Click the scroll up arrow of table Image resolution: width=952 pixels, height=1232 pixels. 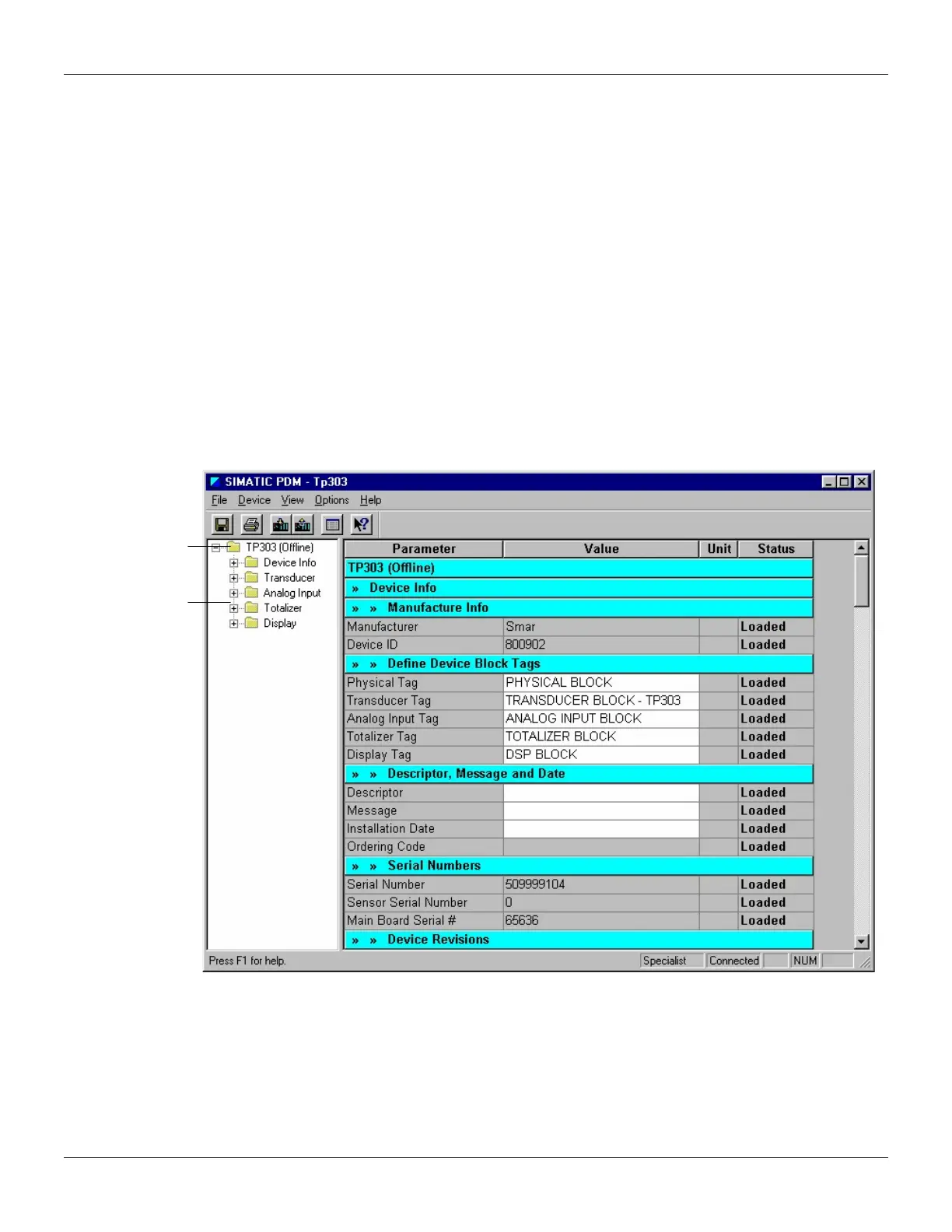861,548
